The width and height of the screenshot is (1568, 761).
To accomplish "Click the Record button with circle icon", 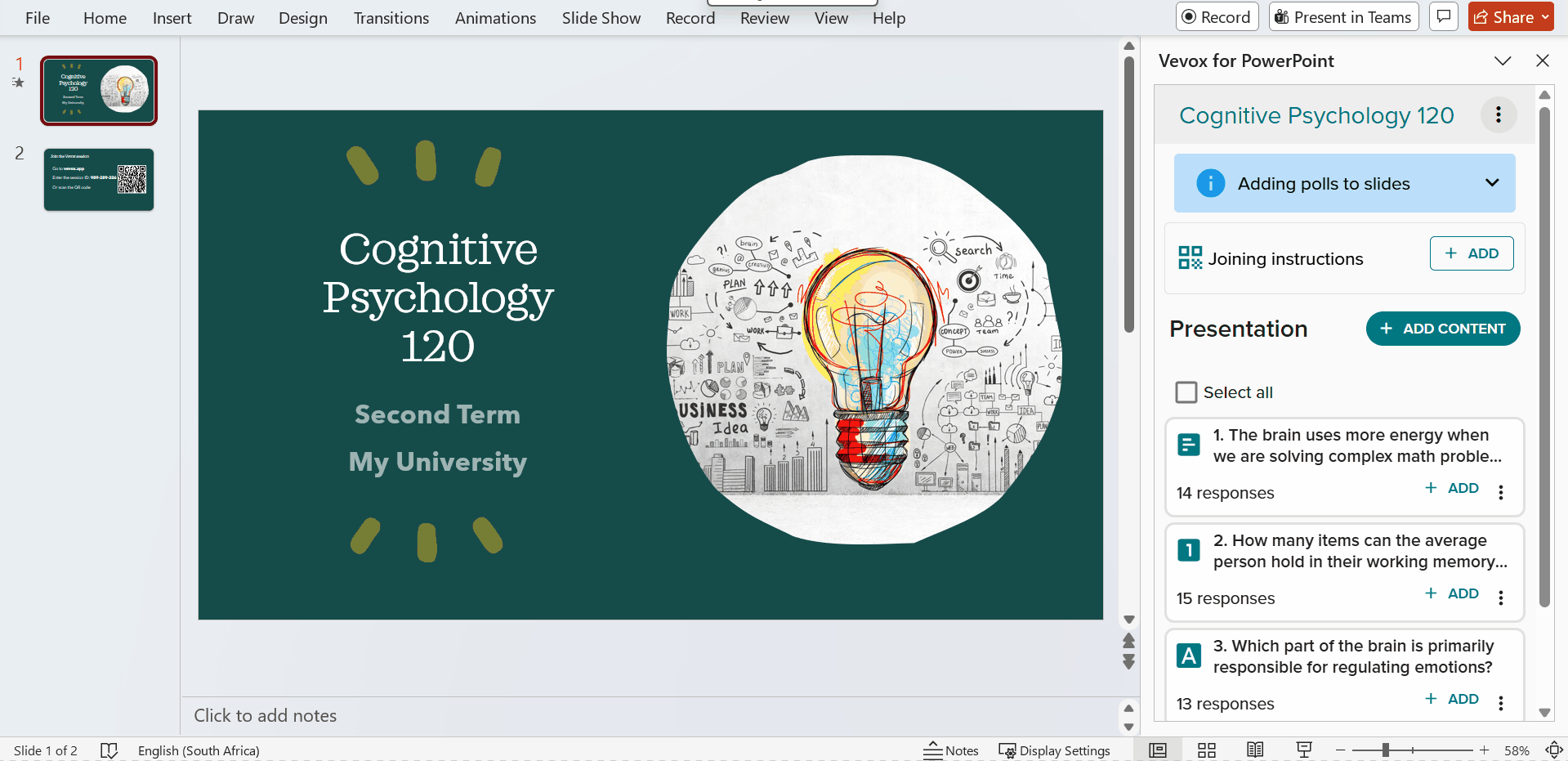I will pos(1217,16).
